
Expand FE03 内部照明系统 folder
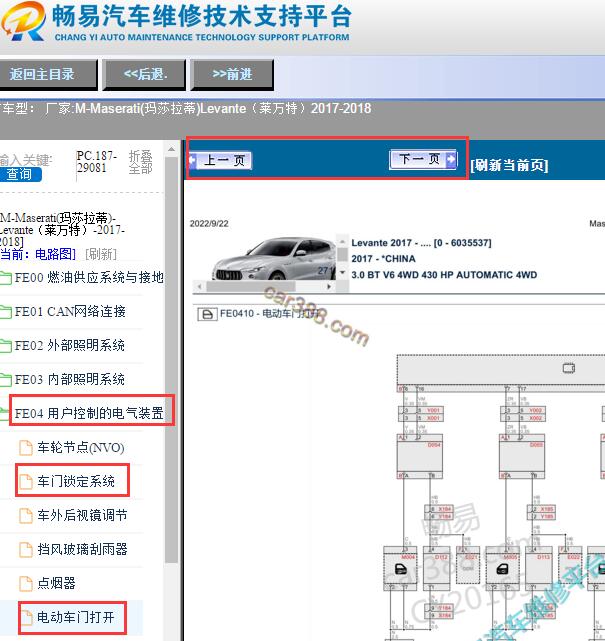[x=69, y=379]
